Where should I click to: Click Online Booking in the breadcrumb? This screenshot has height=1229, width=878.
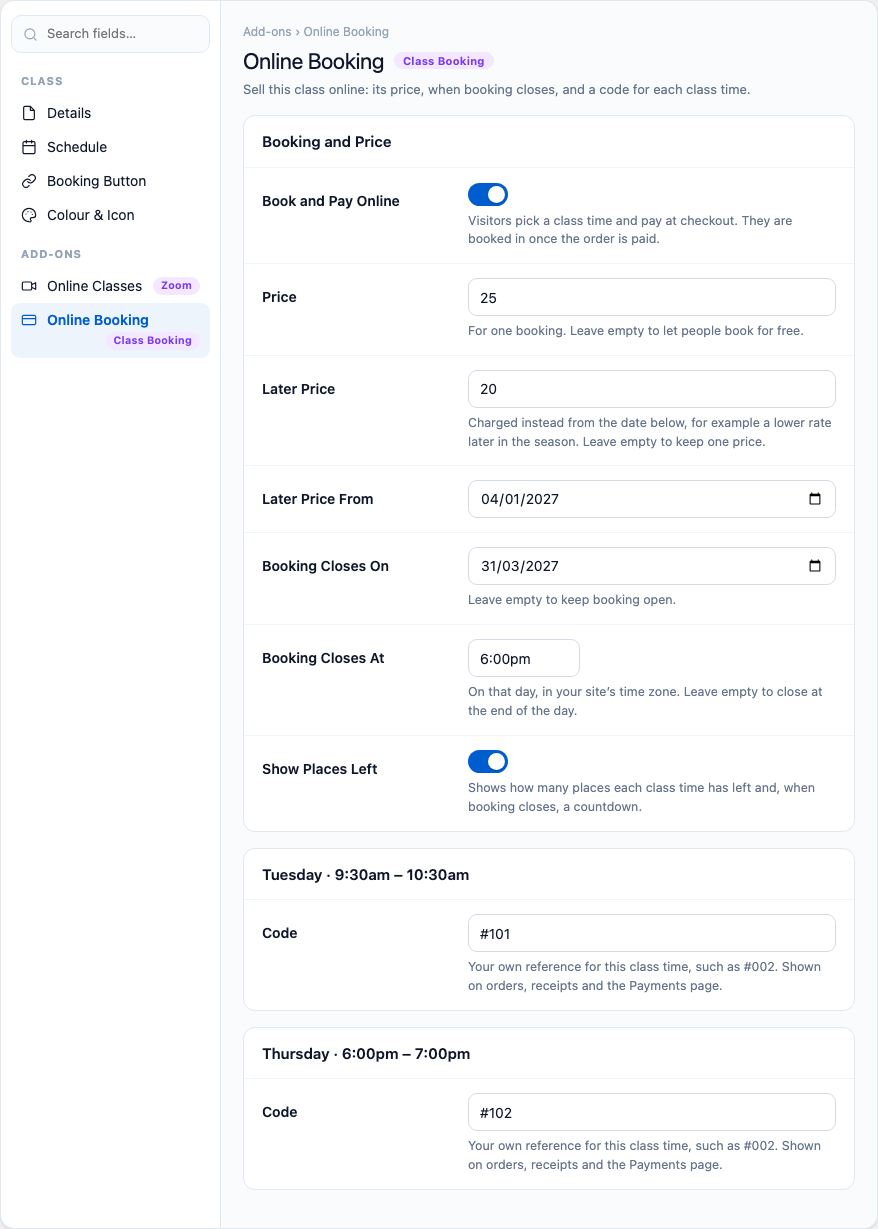[346, 32]
